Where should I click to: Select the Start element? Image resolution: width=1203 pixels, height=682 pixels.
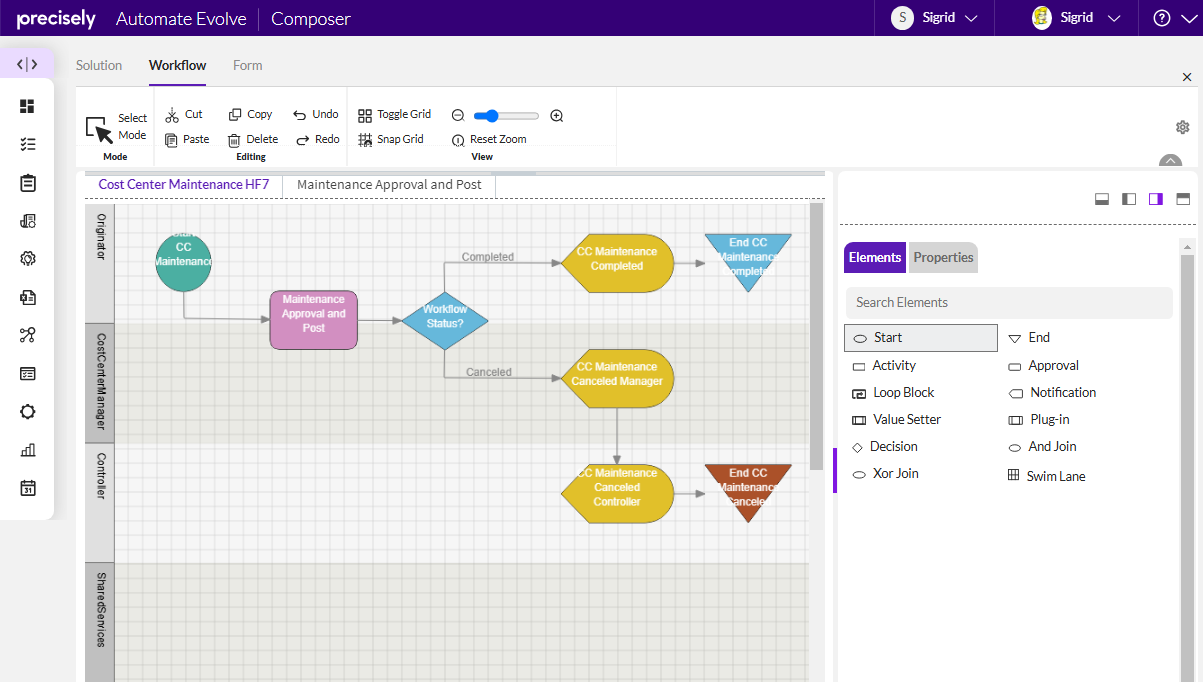(921, 338)
